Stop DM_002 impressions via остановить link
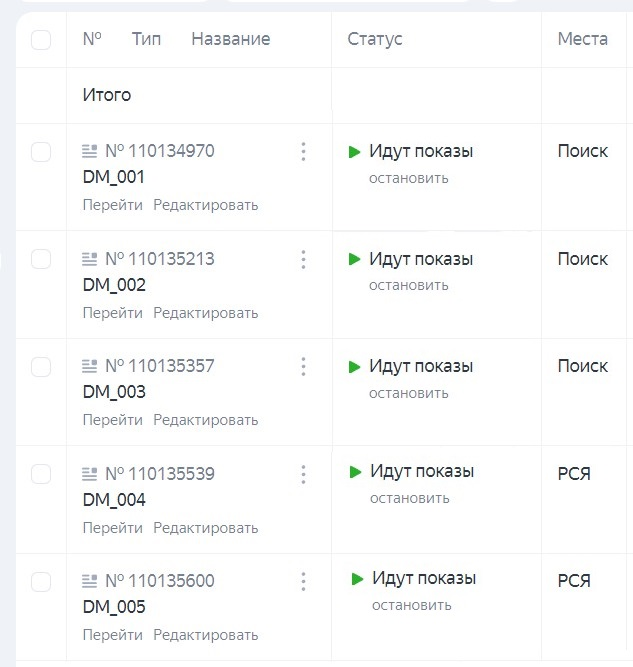This screenshot has width=633, height=667. [x=409, y=285]
